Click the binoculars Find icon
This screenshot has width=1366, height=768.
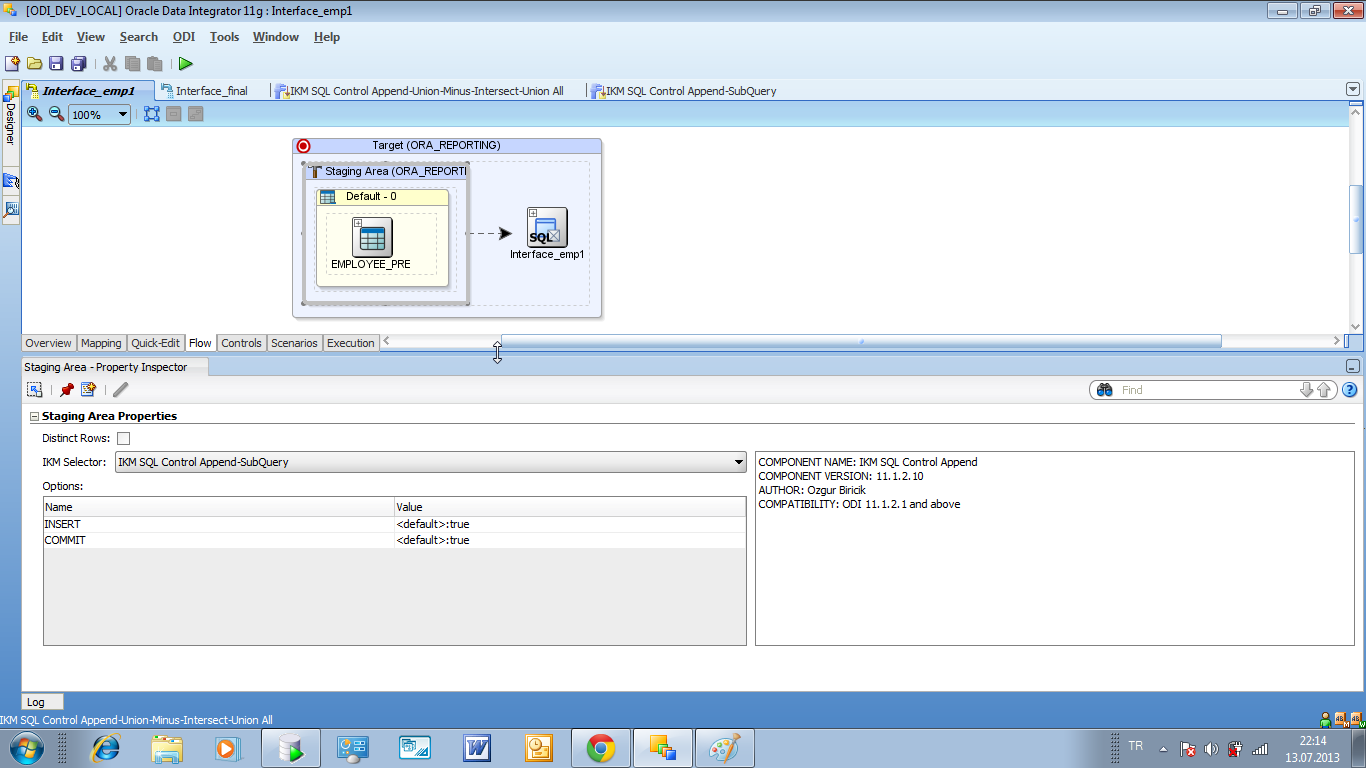tap(1105, 390)
